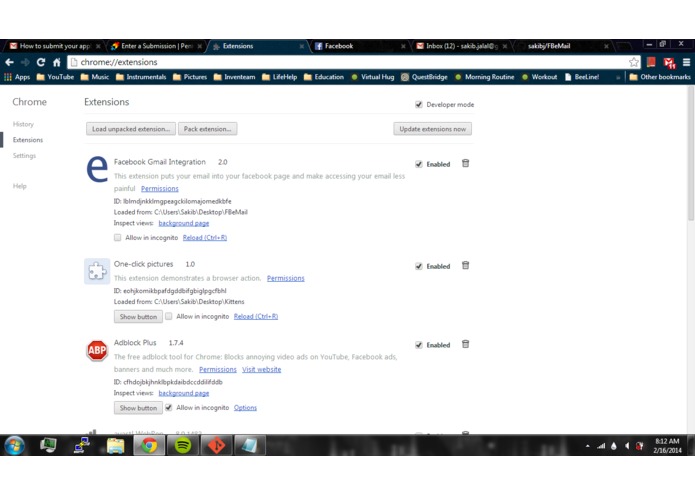Open background page link for Facebook Gmail Integration
Viewport: 695px width, 494px height.
point(184,223)
